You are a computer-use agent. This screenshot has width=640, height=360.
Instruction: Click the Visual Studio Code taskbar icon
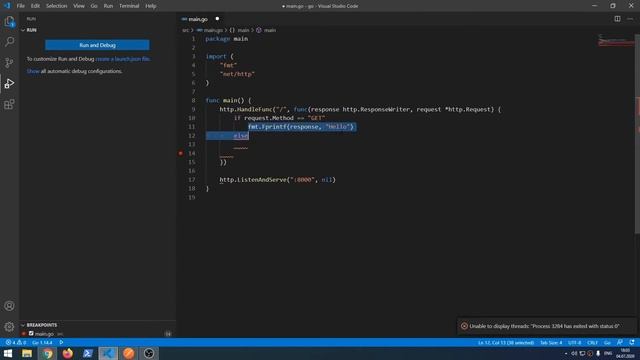tap(108, 353)
